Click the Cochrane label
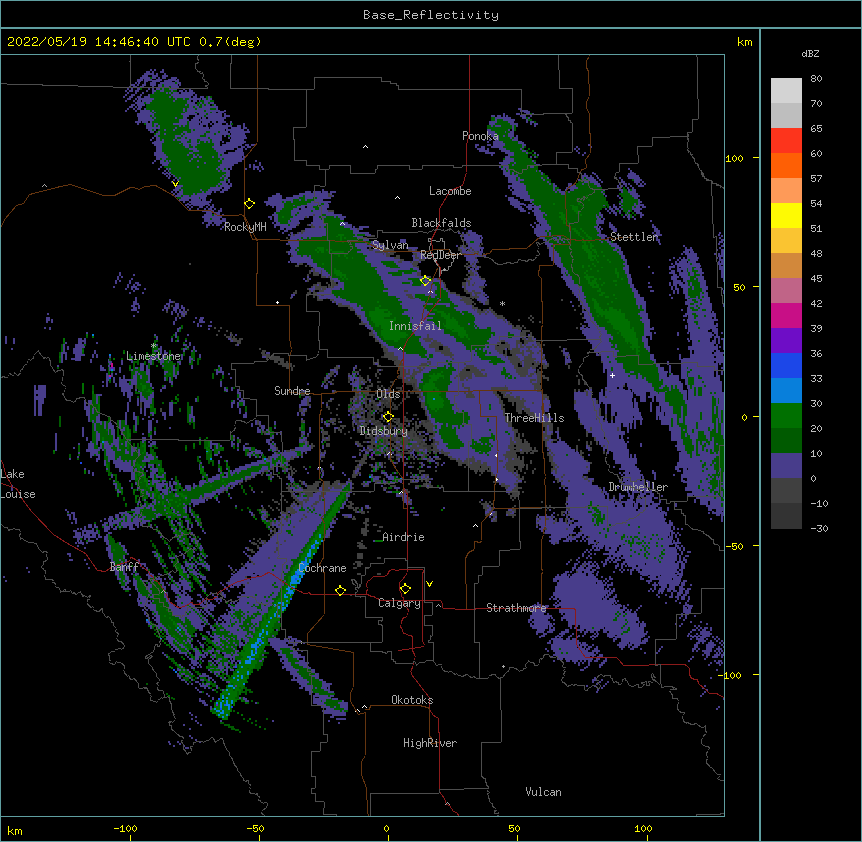Image resolution: width=862 pixels, height=842 pixels. coord(323,568)
